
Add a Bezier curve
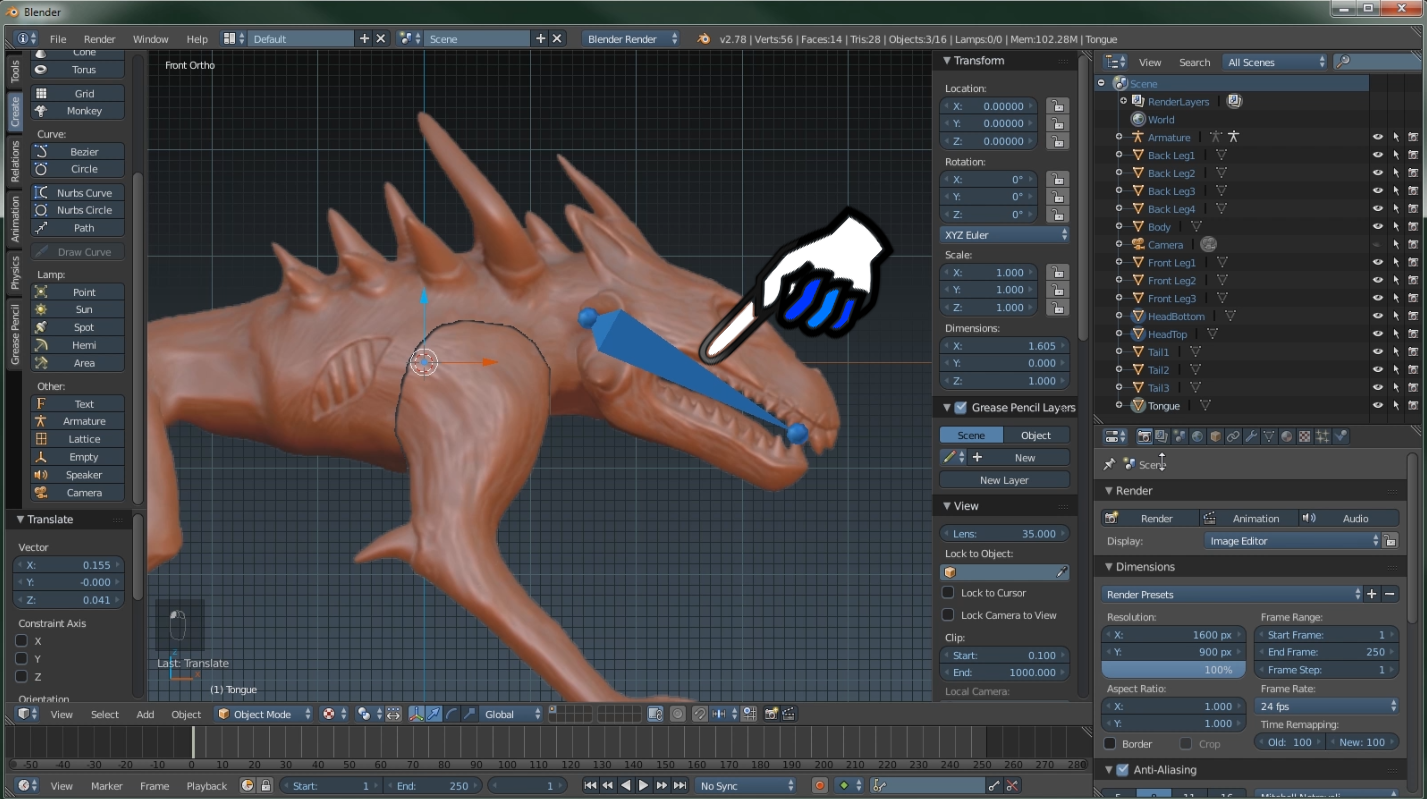[78, 152]
